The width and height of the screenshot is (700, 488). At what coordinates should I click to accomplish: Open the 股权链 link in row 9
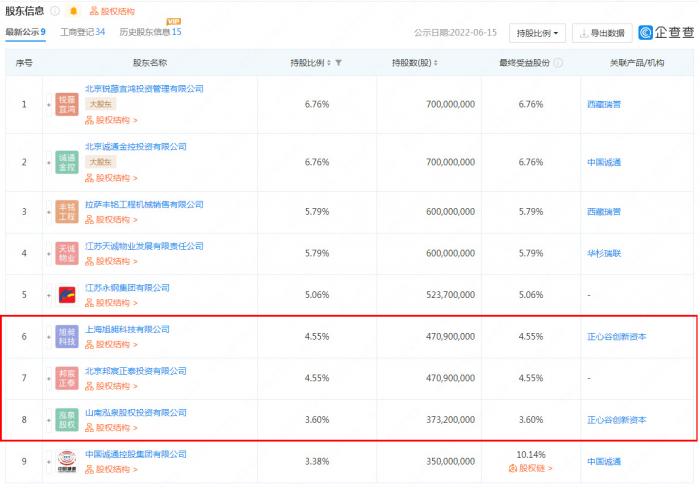click(x=531, y=468)
